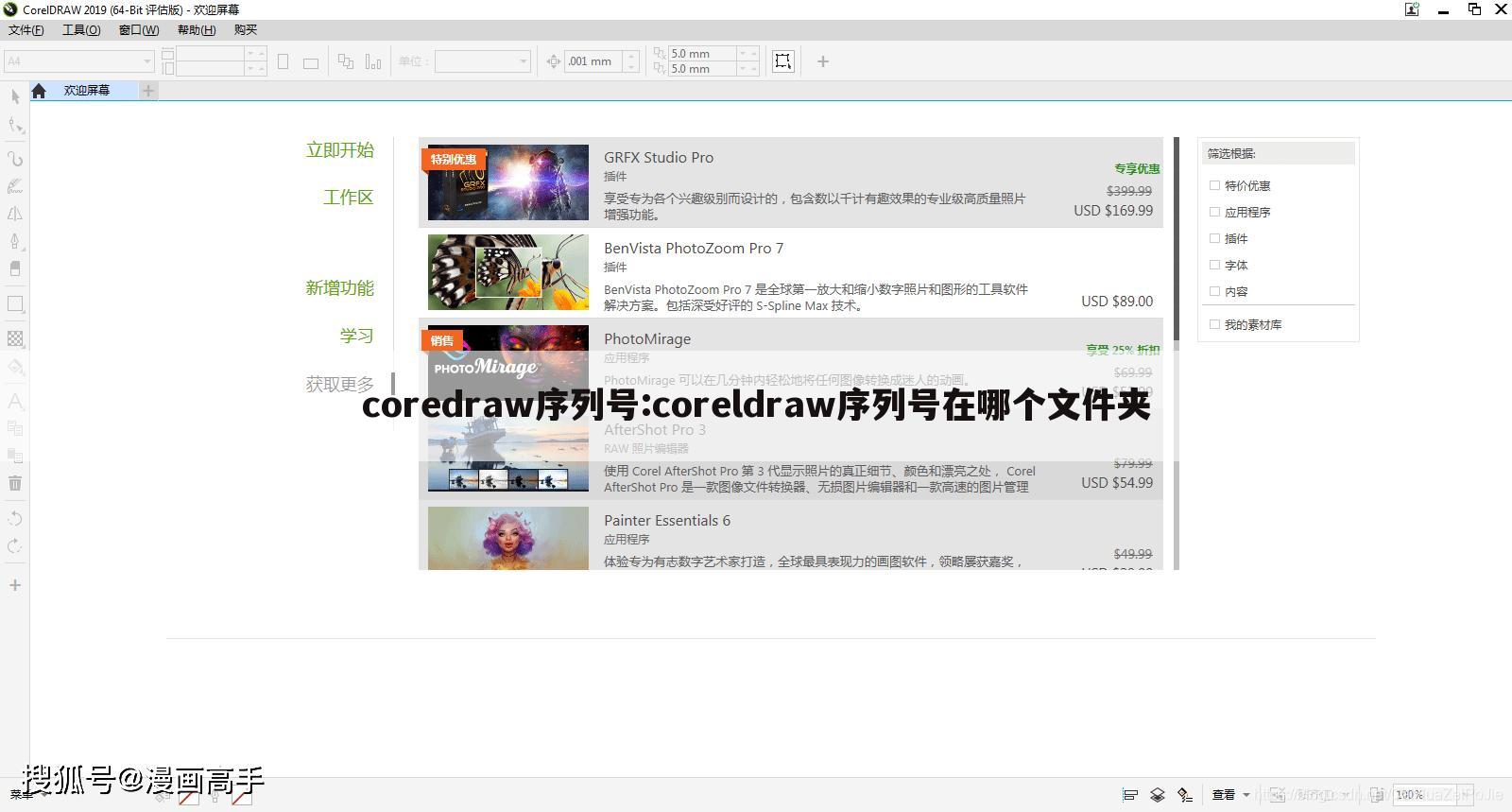The image size is (1512, 812).
Task: Select the Pick tool in toolbox
Action: click(x=15, y=96)
